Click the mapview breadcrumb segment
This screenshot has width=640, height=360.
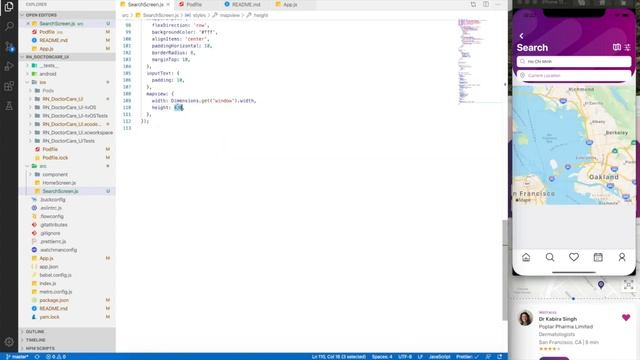[x=229, y=15]
